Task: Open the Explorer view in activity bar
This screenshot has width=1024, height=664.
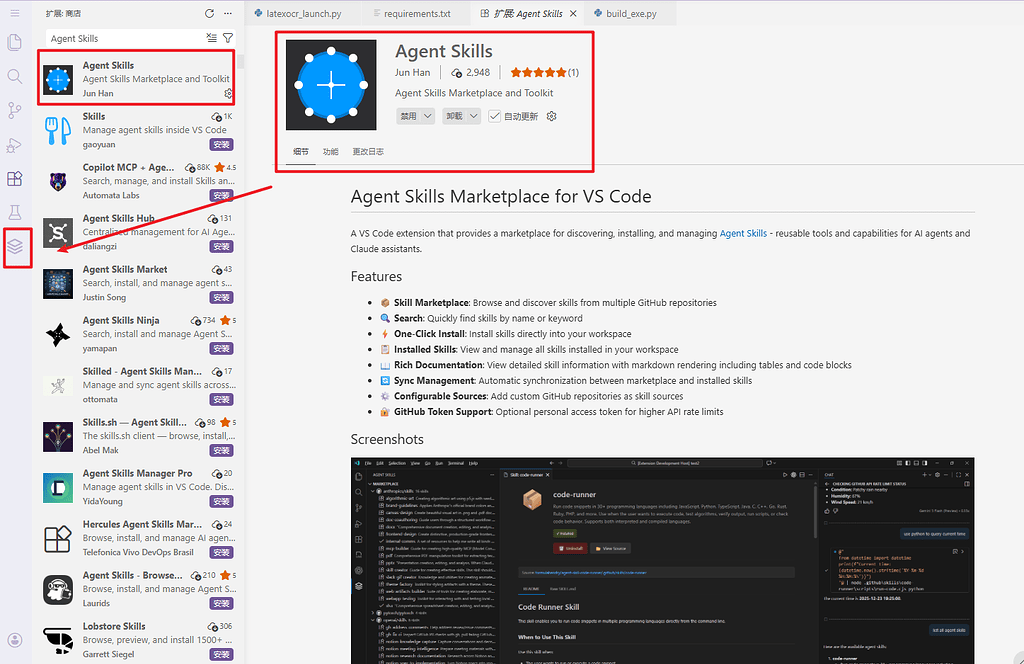Action: point(14,42)
